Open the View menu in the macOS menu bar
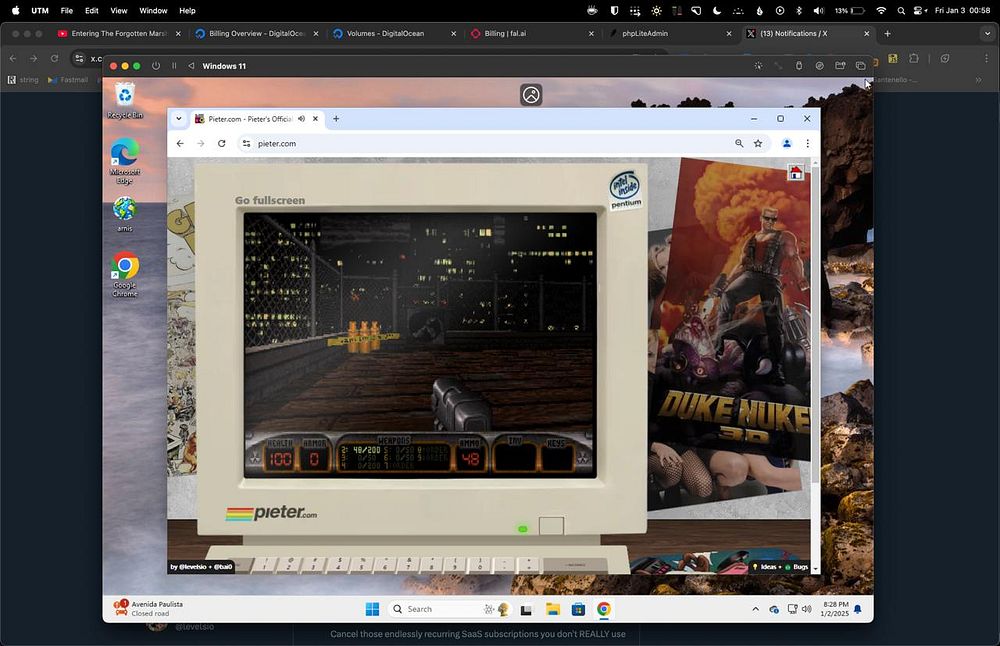Screen dimensions: 1000x646 click(119, 10)
